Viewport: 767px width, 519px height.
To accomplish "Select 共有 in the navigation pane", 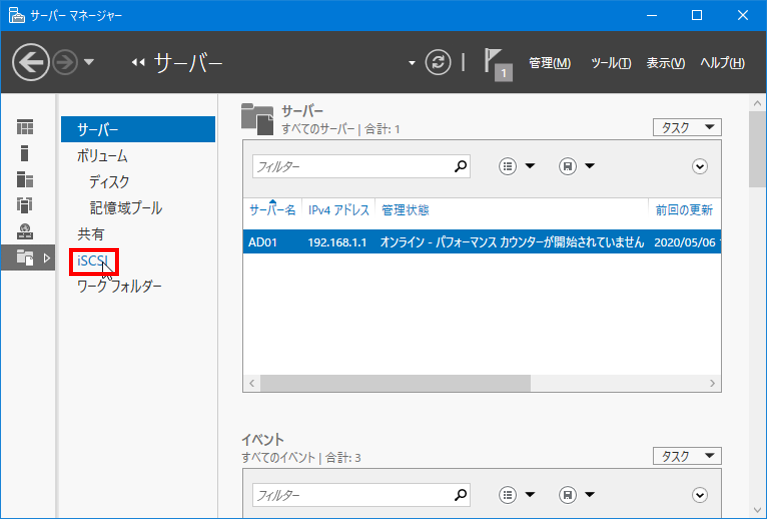I will [90, 234].
